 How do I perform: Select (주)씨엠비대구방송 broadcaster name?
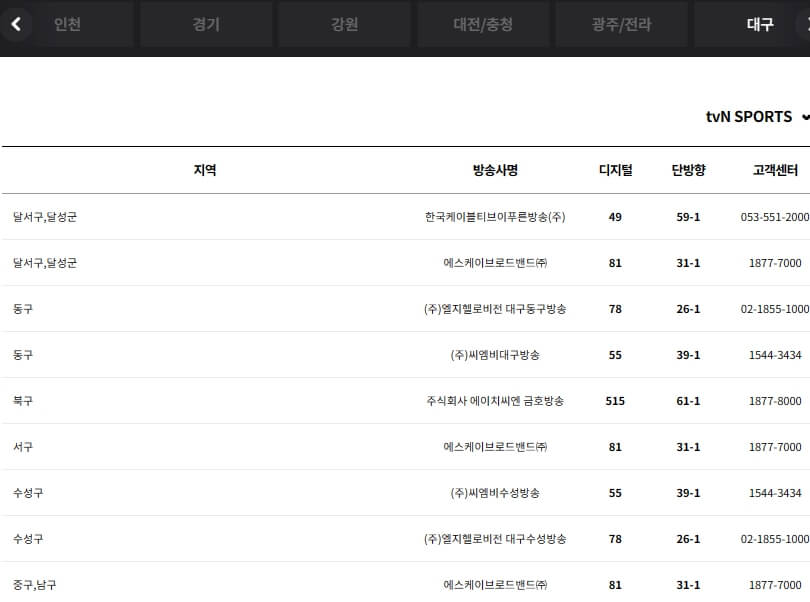pyautogui.click(x=495, y=355)
